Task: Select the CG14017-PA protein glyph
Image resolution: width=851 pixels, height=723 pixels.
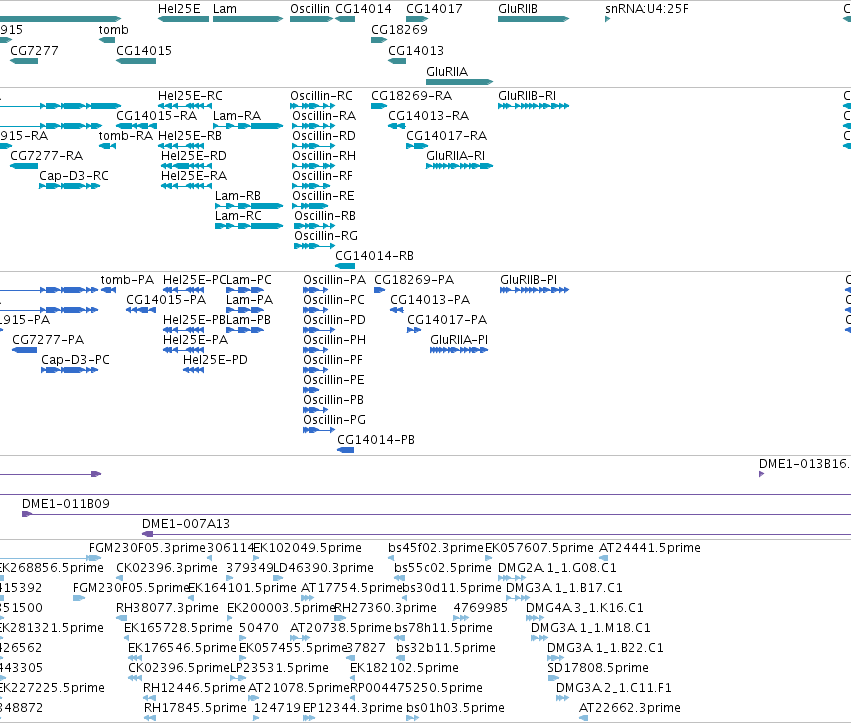Action: click(414, 330)
